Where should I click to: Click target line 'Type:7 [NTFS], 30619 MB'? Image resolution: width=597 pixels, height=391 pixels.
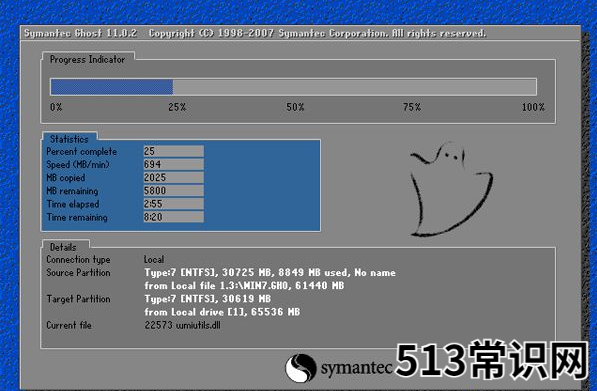pos(208,299)
